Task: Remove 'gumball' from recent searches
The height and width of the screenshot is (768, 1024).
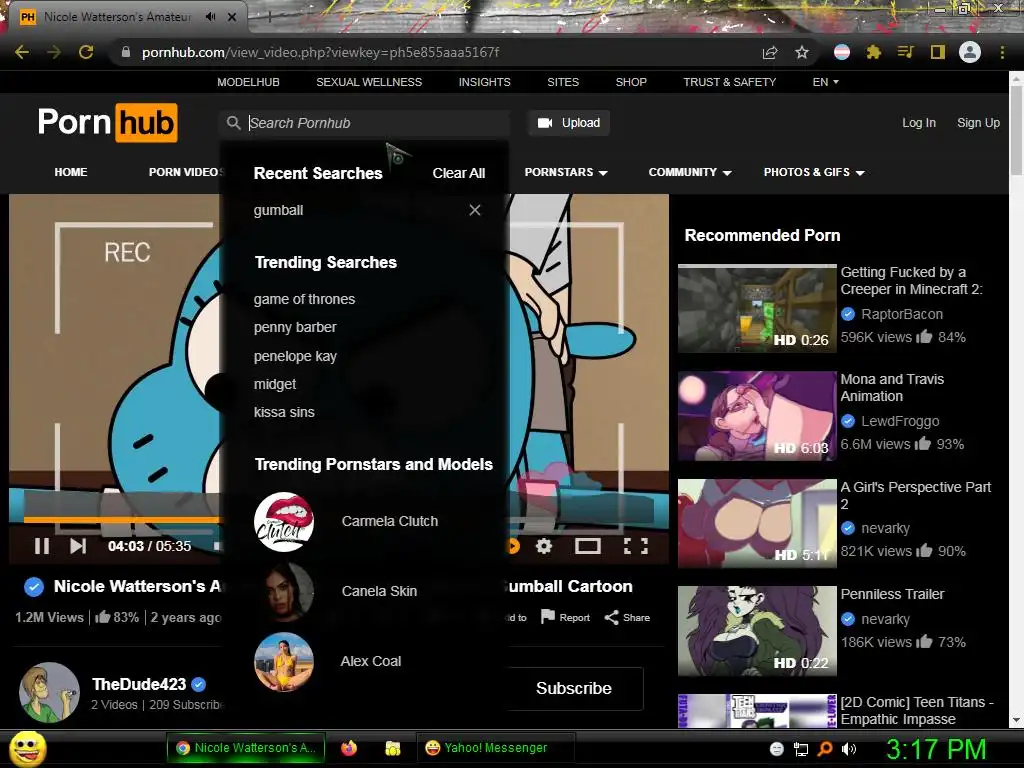Action: pyautogui.click(x=475, y=210)
